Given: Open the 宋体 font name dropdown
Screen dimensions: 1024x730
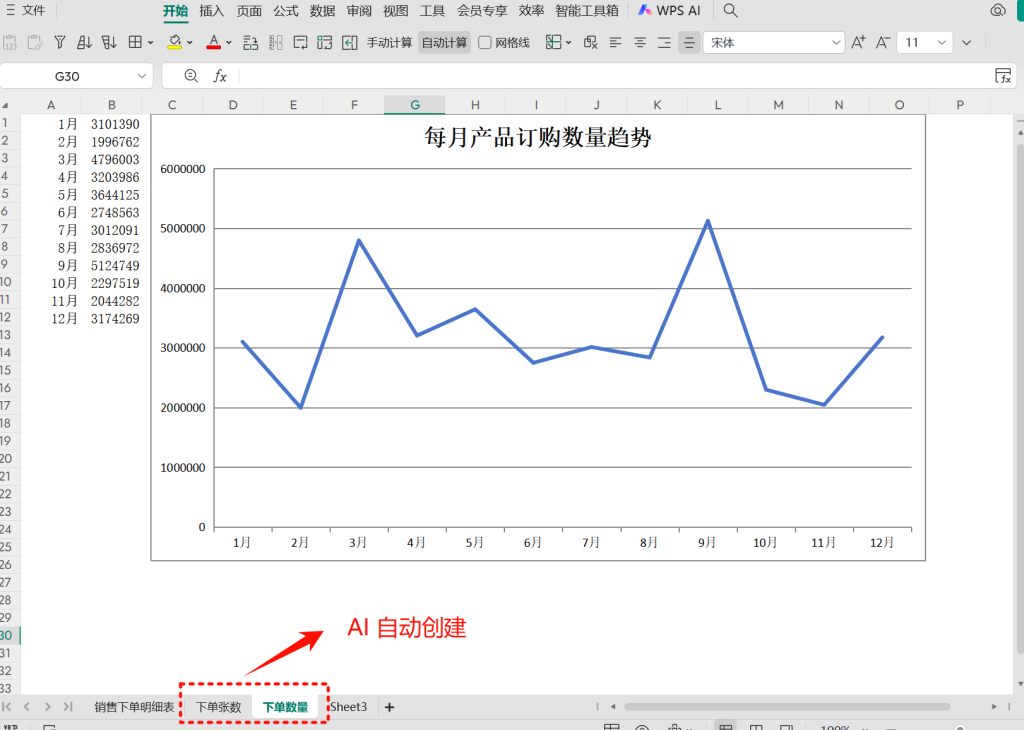Looking at the screenshot, I should pyautogui.click(x=836, y=42).
